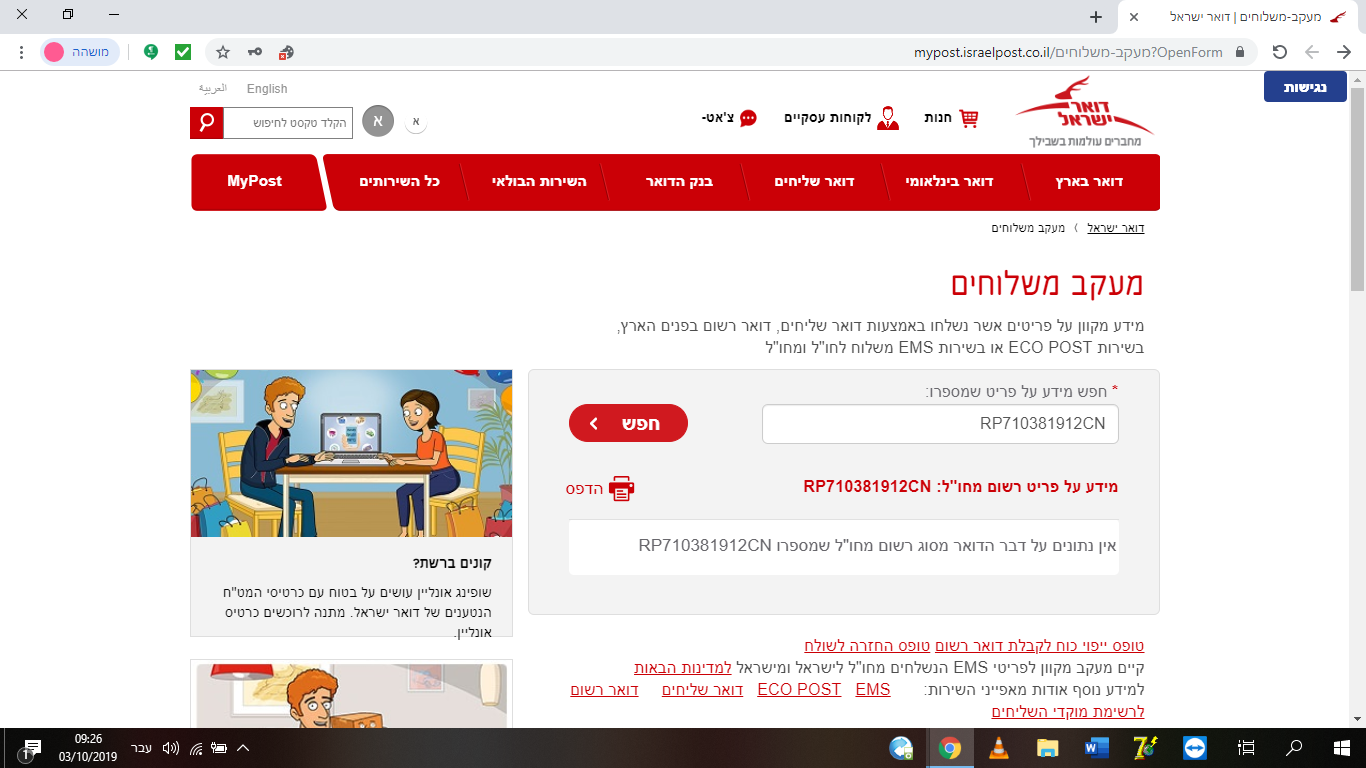Screen dimensions: 1366x768
Task: Open the טופס ייפוי כוח לקבלת דואר רשום link
Action: [x=1040, y=646]
